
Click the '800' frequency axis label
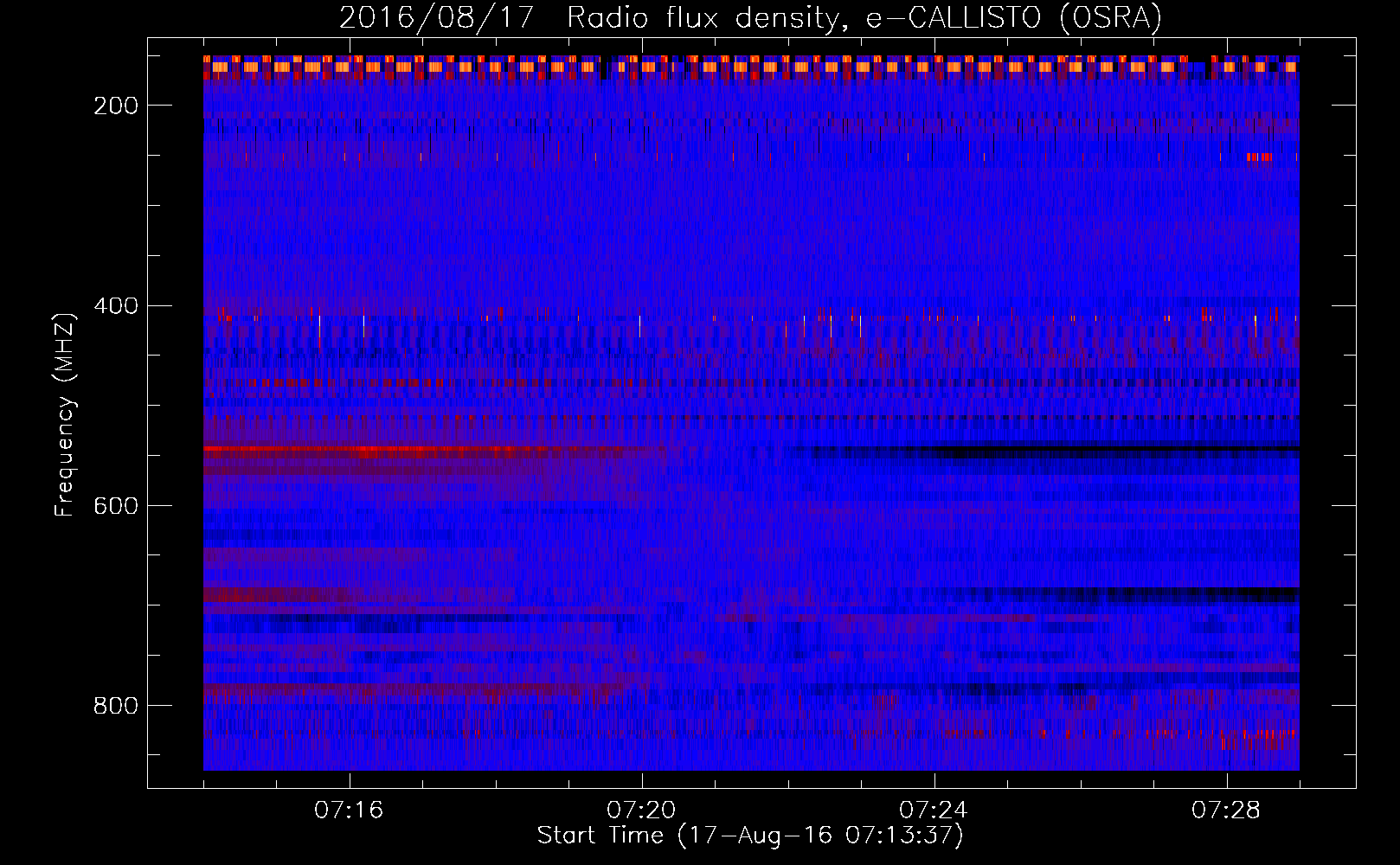coord(116,706)
